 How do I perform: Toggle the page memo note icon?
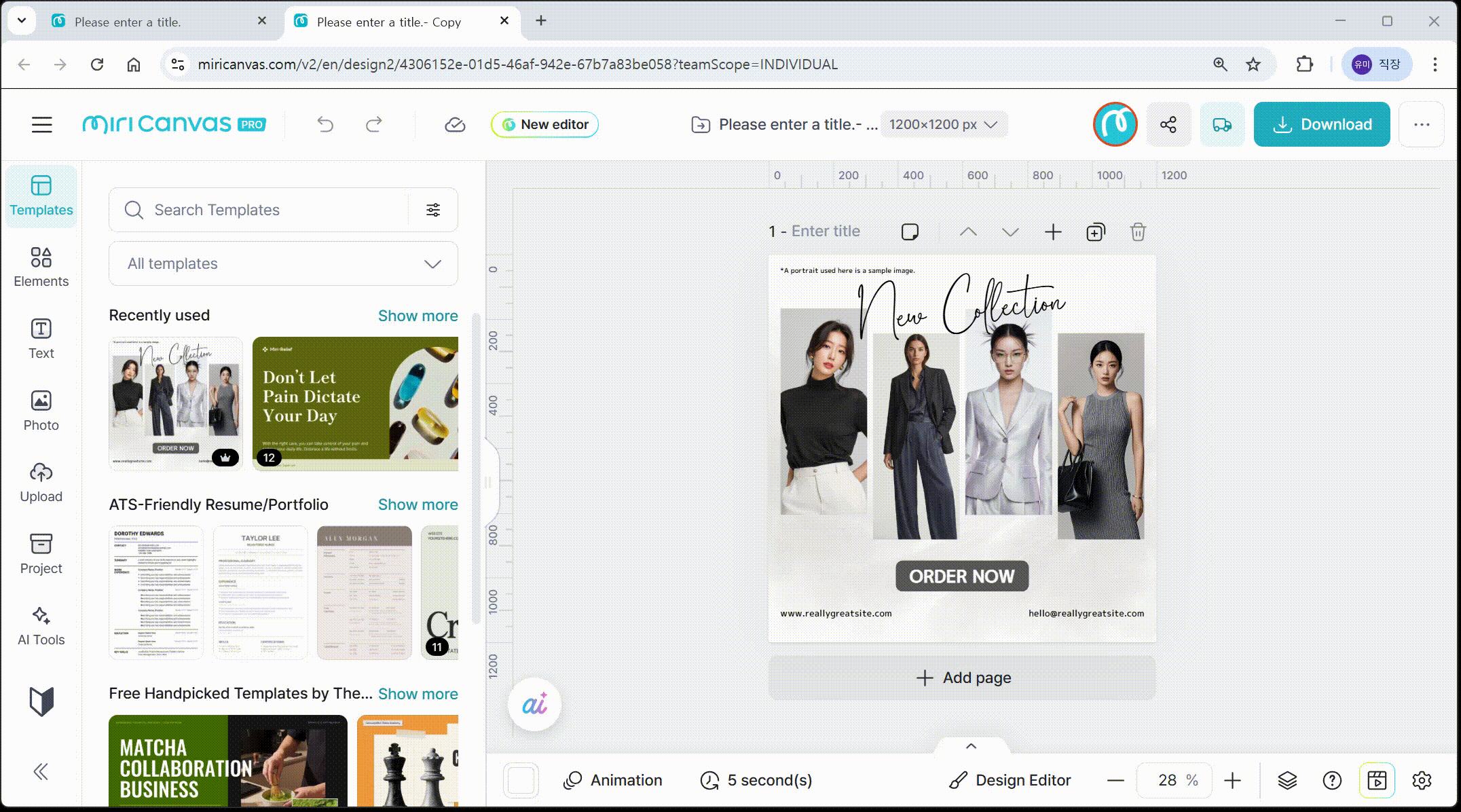(910, 232)
